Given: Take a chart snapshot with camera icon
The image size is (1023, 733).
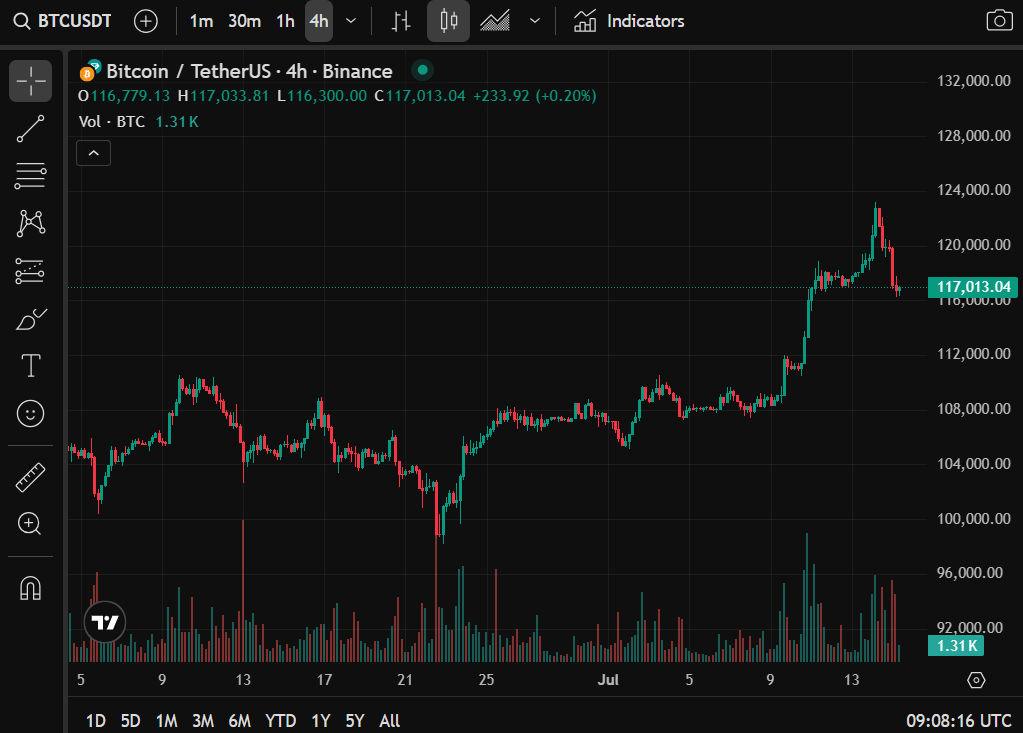Looking at the screenshot, I should [x=998, y=21].
